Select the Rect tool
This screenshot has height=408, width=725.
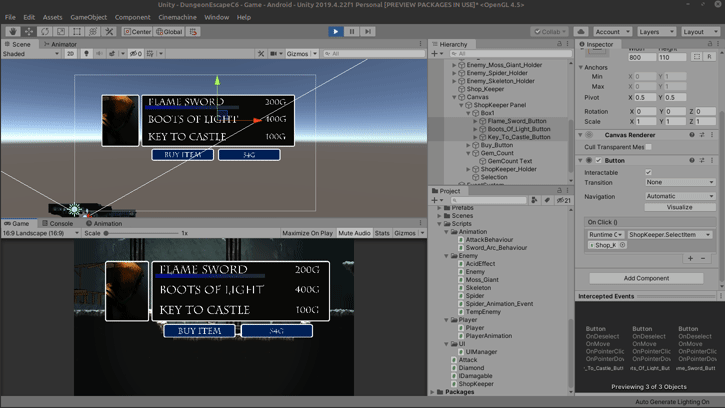point(77,31)
